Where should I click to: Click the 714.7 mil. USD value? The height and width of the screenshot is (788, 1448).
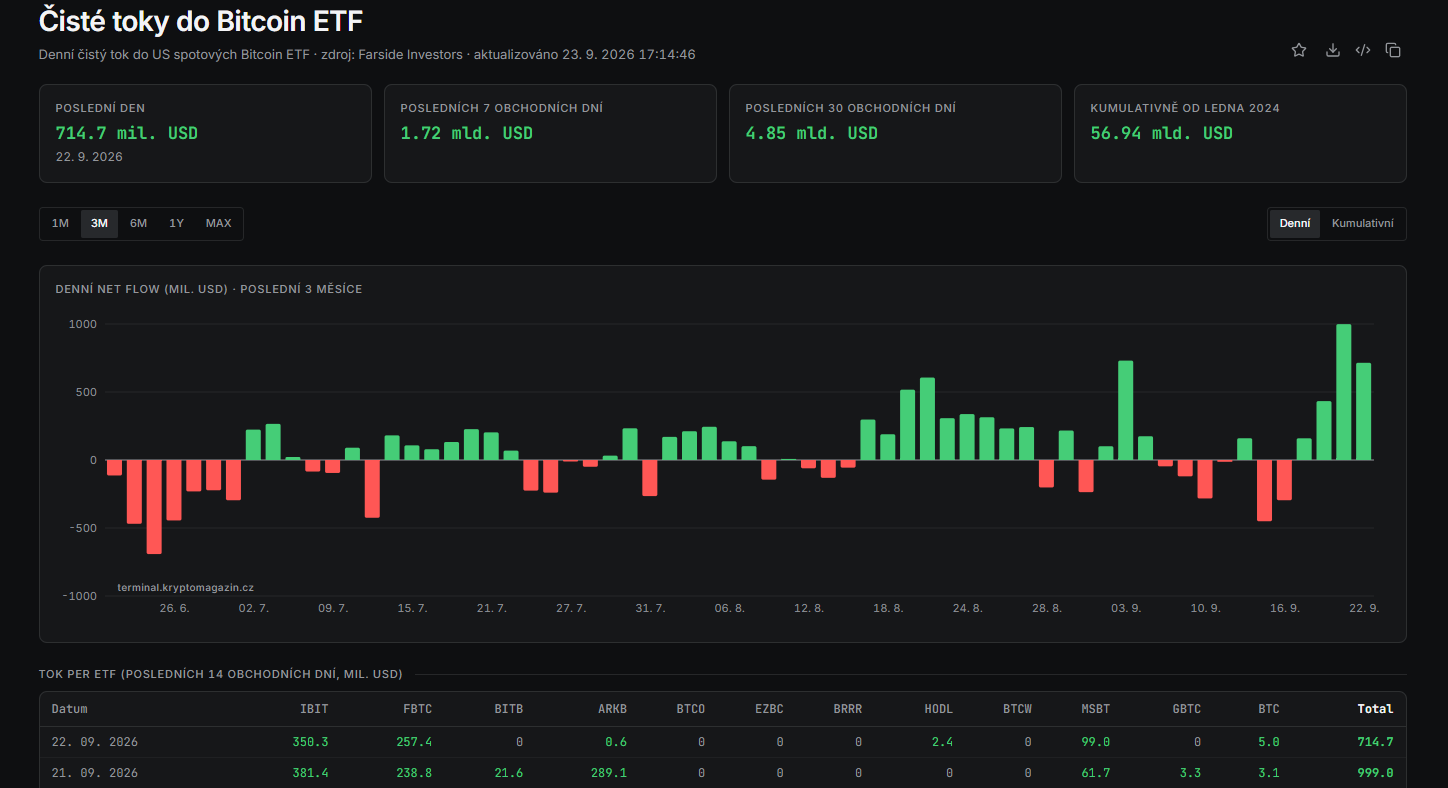127,133
